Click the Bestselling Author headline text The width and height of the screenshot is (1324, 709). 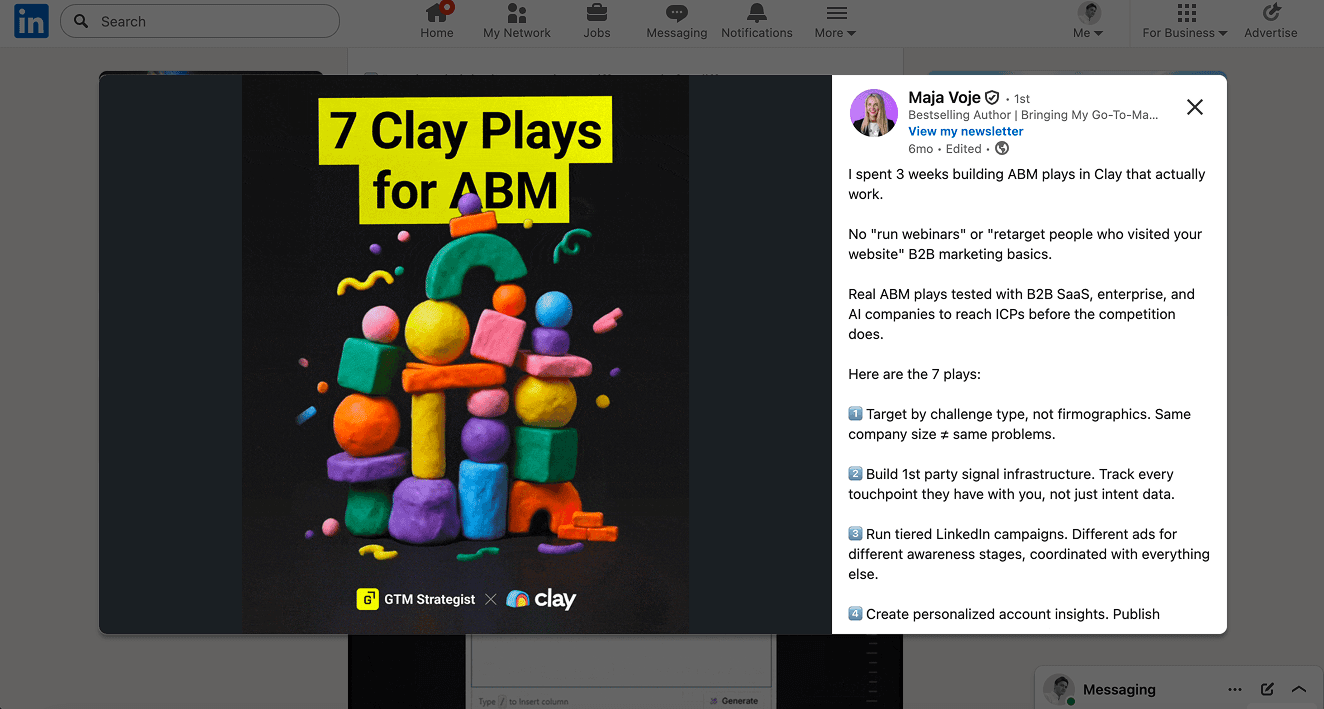(x=1033, y=115)
